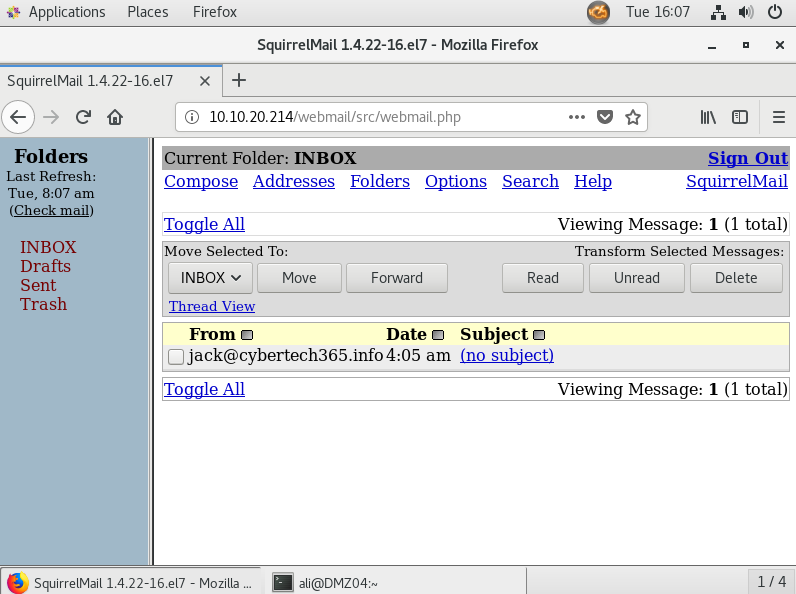Select the checkbox for jack@cybertech365.info message
This screenshot has width=796, height=594.
click(x=176, y=356)
